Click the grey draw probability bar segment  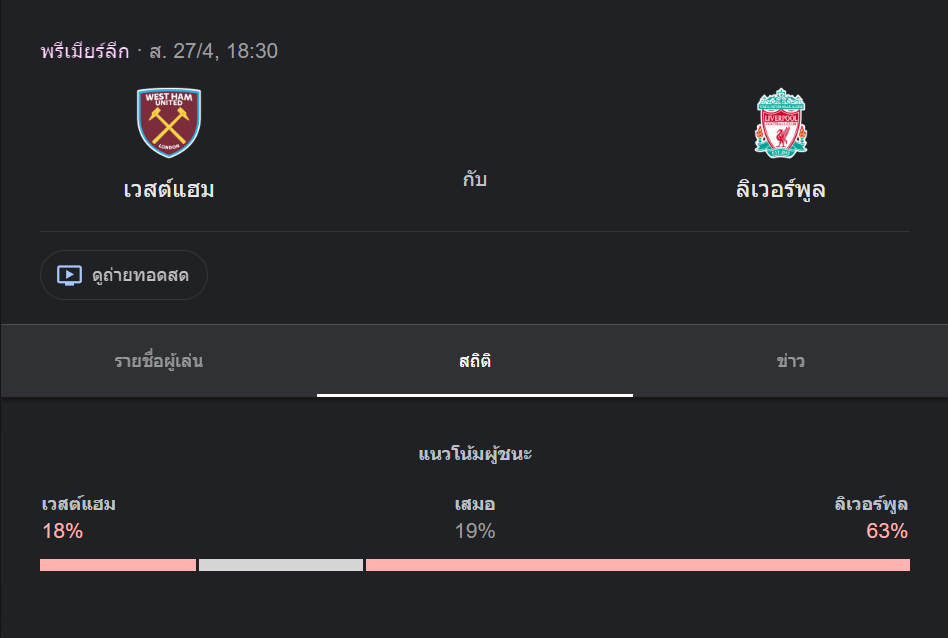[280, 565]
